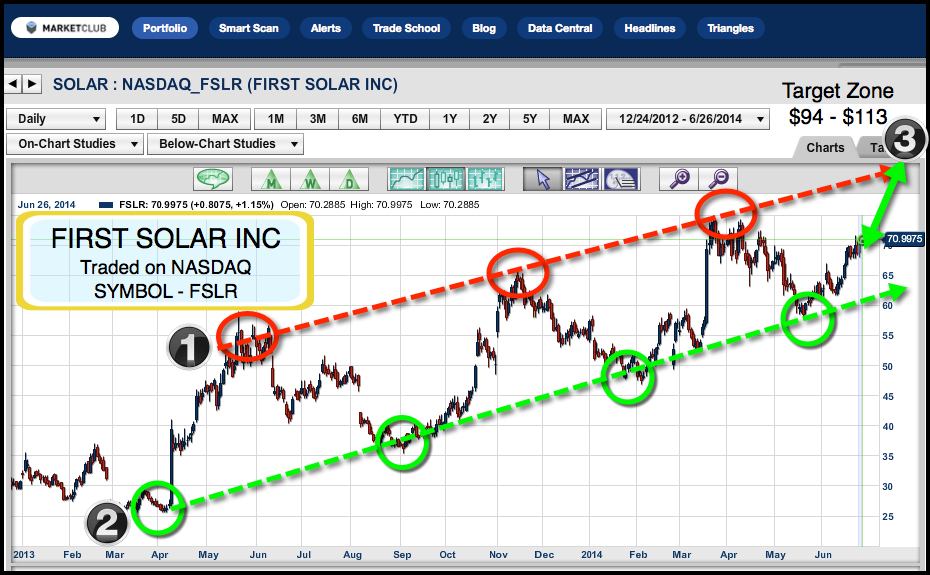Zoom out of the chart
Viewport: 930px width, 575px height.
[x=718, y=178]
